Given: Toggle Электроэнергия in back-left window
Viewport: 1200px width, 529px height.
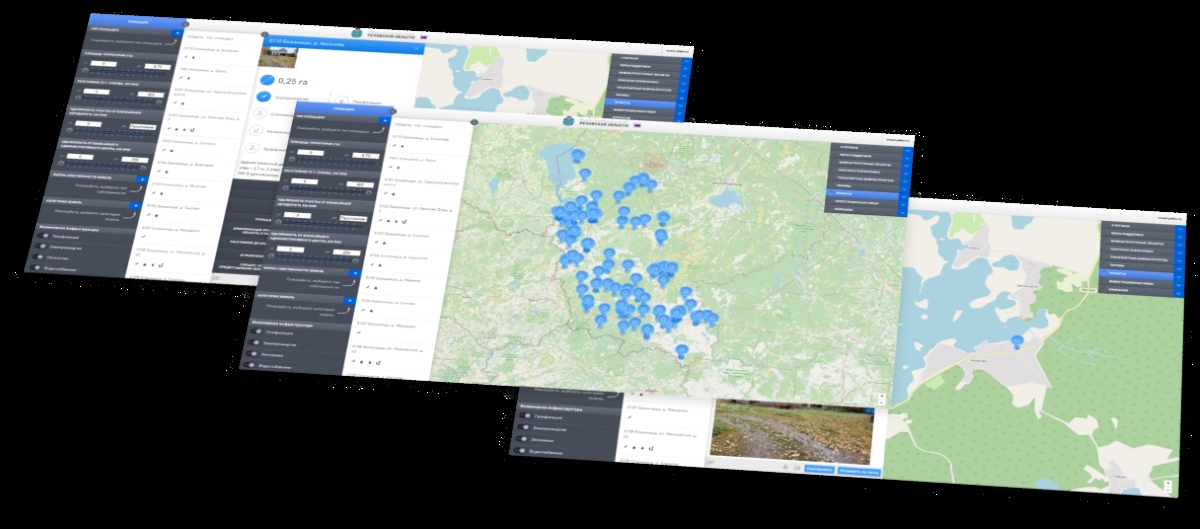Looking at the screenshot, I should click(40, 246).
